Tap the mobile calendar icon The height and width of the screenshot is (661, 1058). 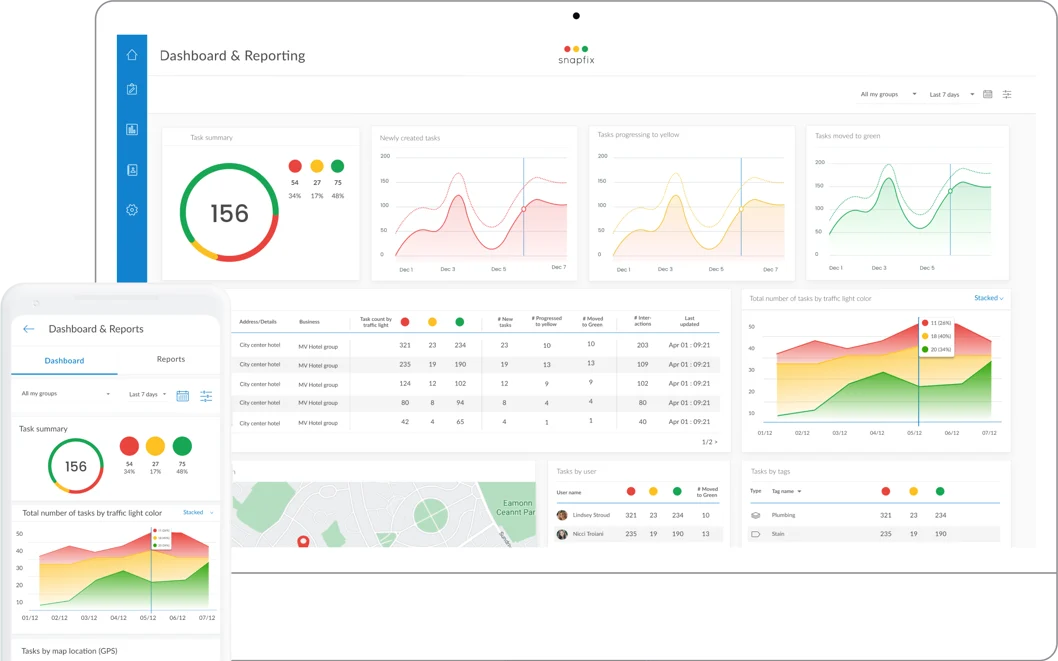pos(182,396)
